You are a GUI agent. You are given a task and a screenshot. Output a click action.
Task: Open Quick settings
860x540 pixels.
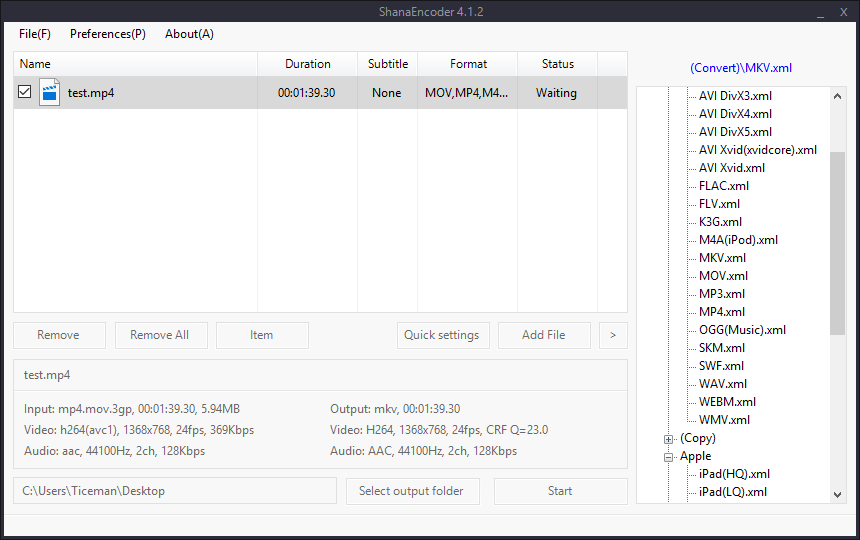click(443, 335)
